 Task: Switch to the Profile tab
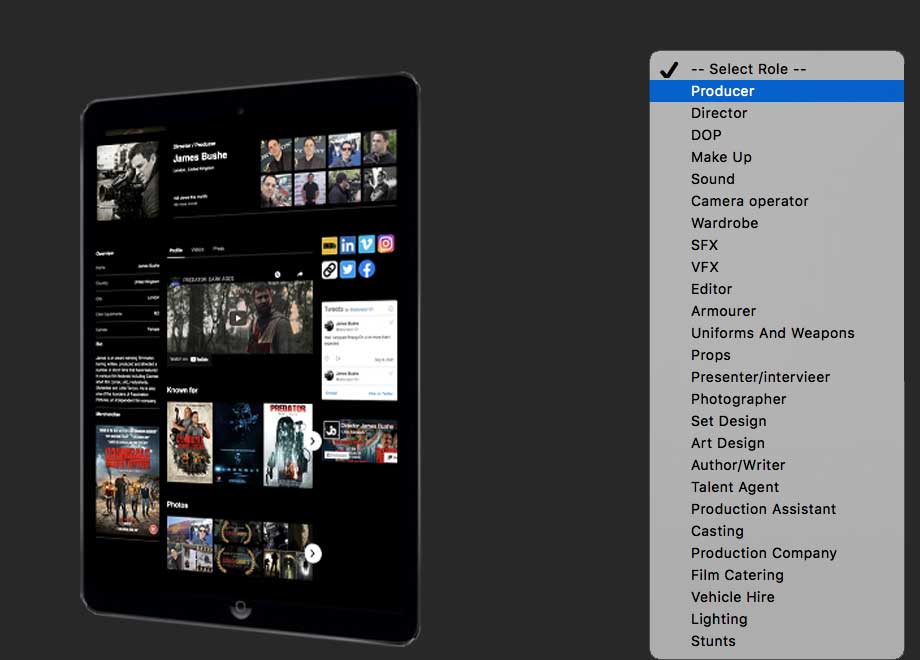[176, 249]
